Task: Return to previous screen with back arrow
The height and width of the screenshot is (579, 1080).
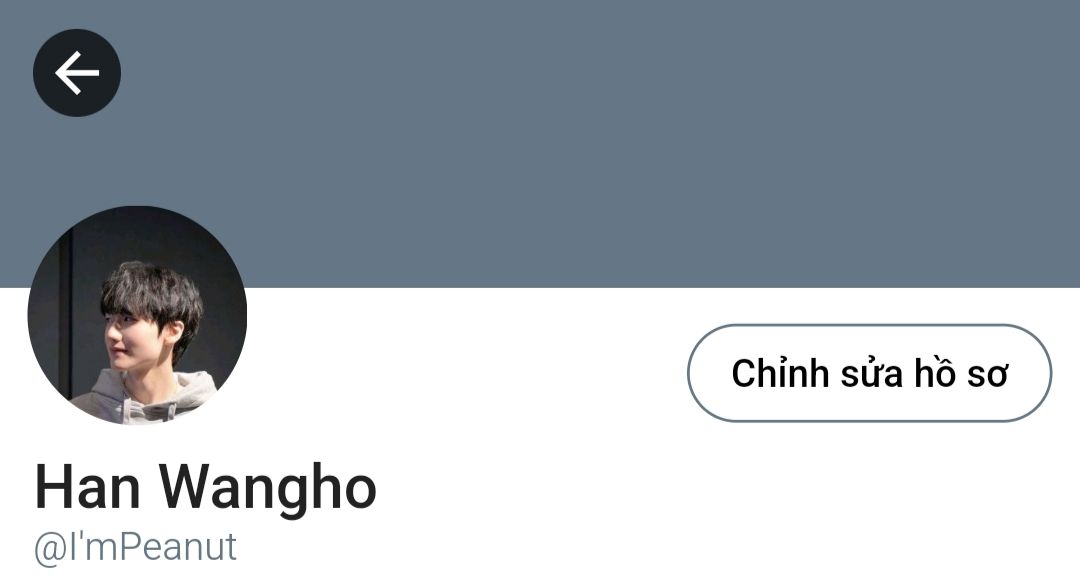Action: click(77, 72)
